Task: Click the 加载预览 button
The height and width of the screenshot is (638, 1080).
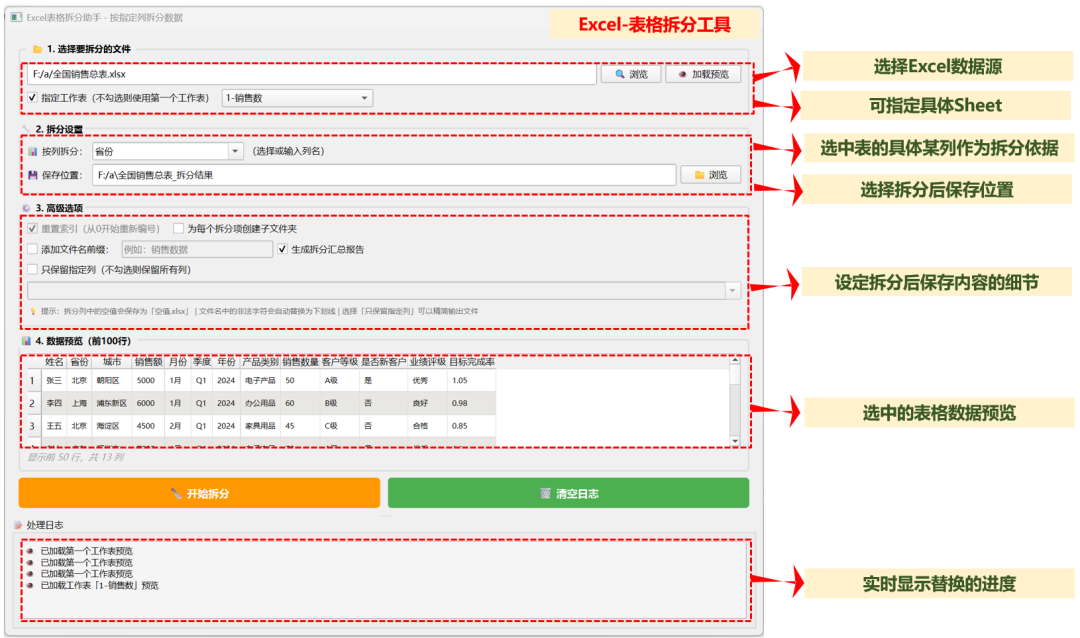Action: click(x=703, y=74)
